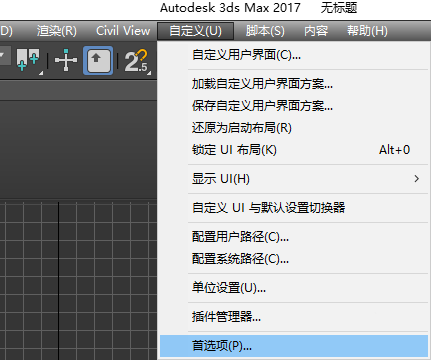Viewport: 431px width, 360px height.
Task: Expand the 显示 UI(H) submenu
Action: [x=293, y=179]
